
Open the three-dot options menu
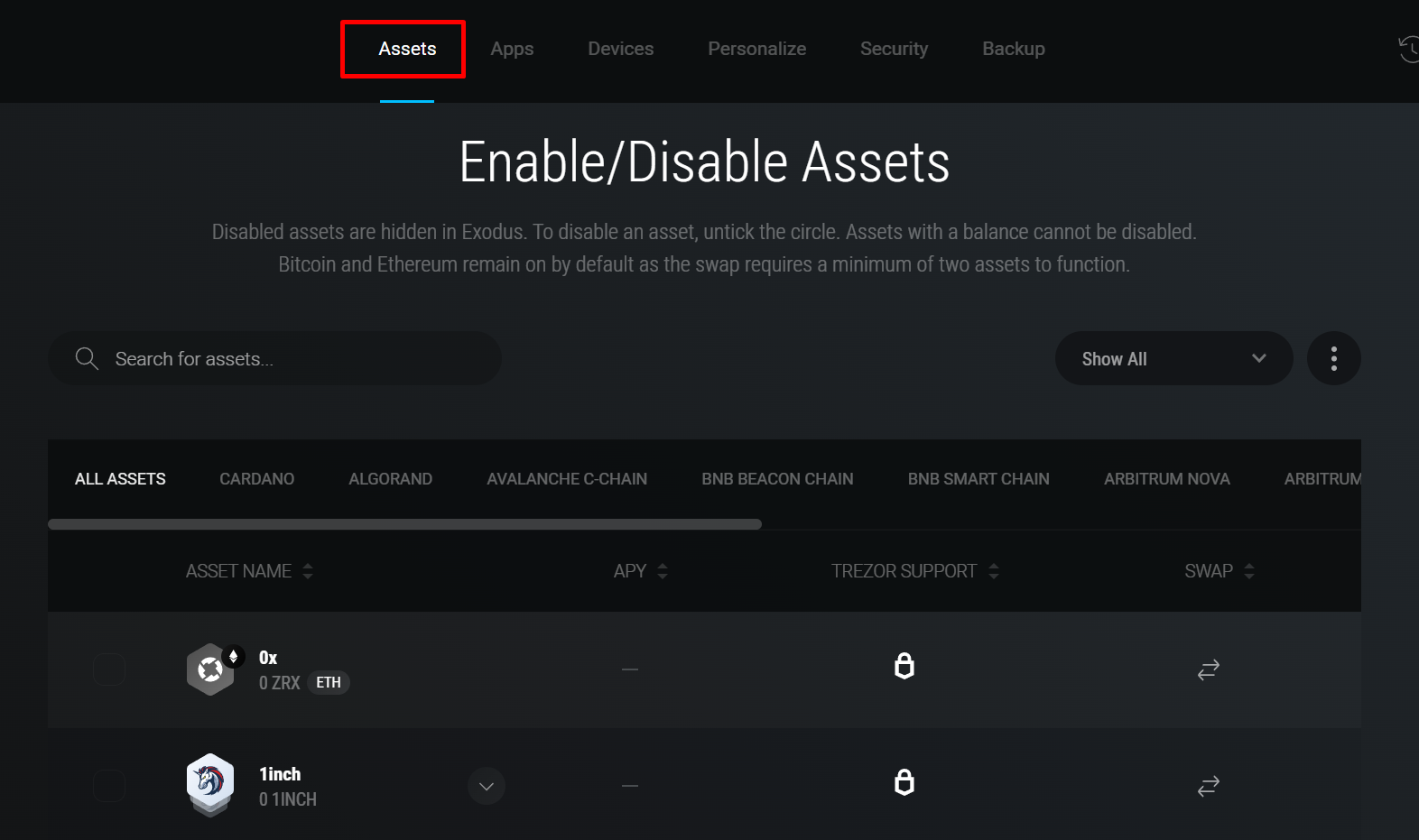[1333, 358]
